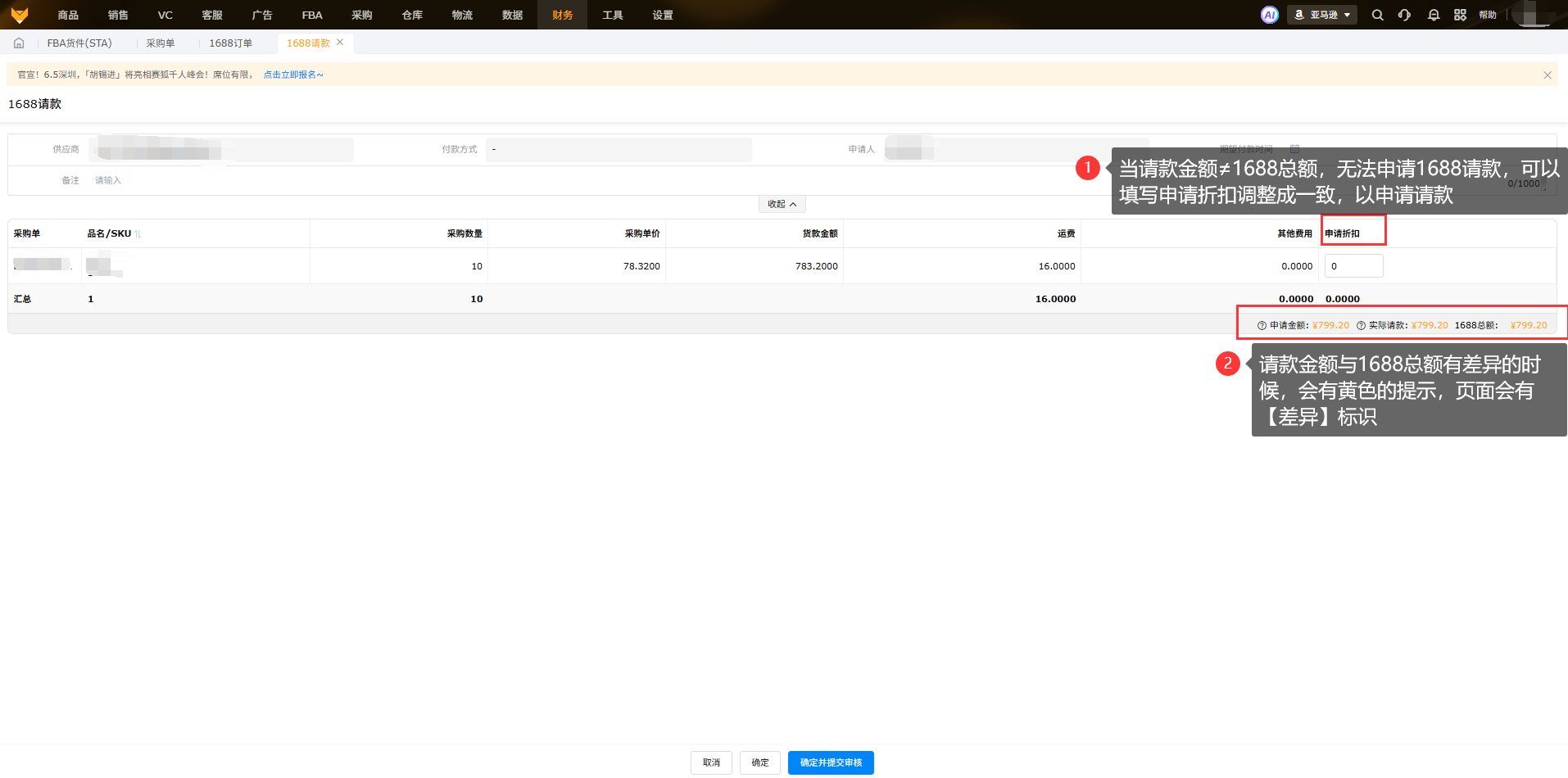The width and height of the screenshot is (1568, 778).
Task: Click the 点击立即报名 link
Action: pyautogui.click(x=293, y=75)
